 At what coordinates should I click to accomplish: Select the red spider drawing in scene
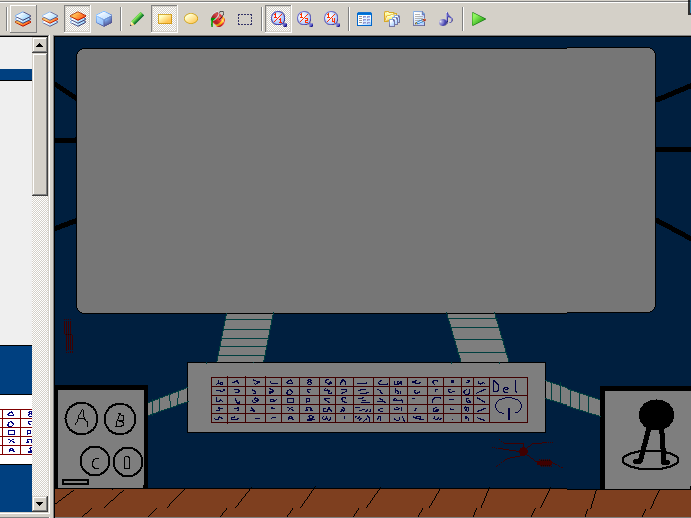tap(527, 454)
